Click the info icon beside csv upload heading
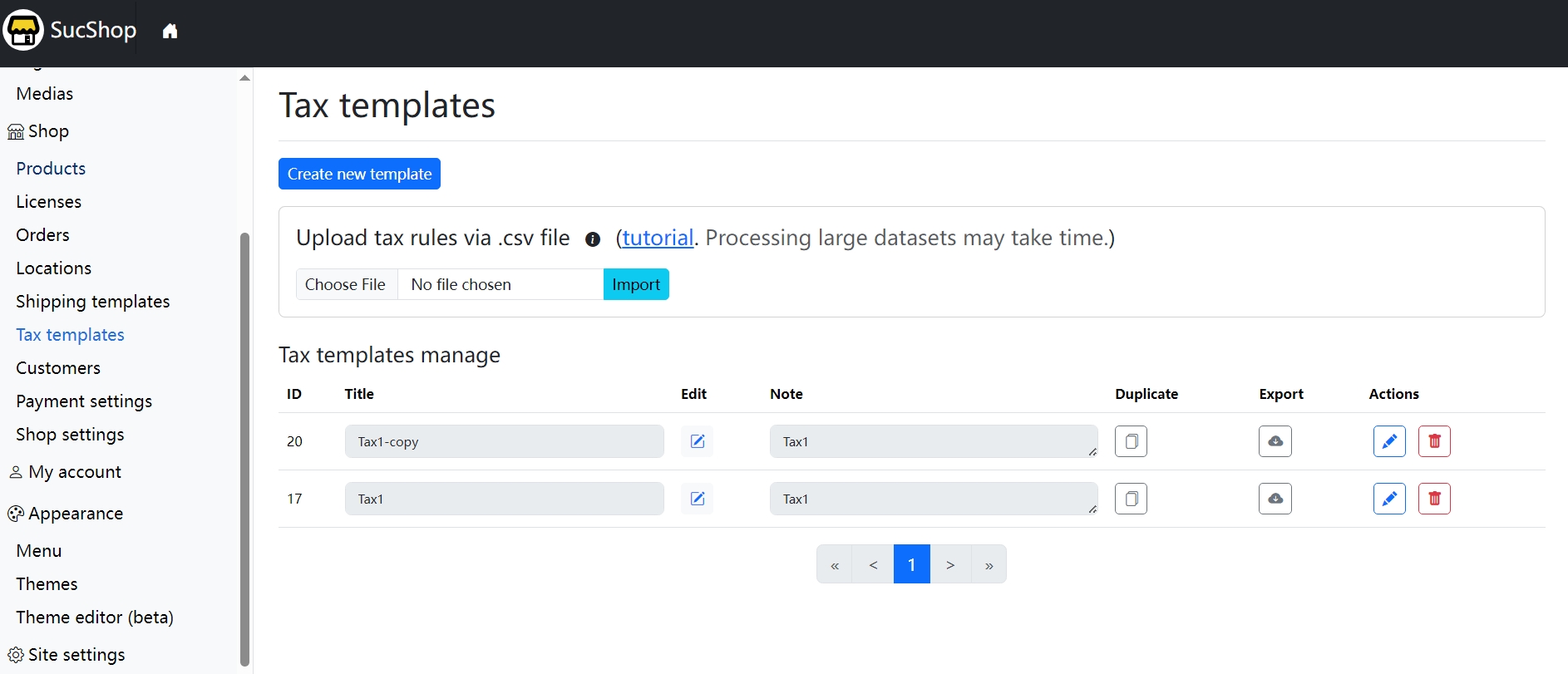Viewport: 1568px width, 674px height. 592,239
